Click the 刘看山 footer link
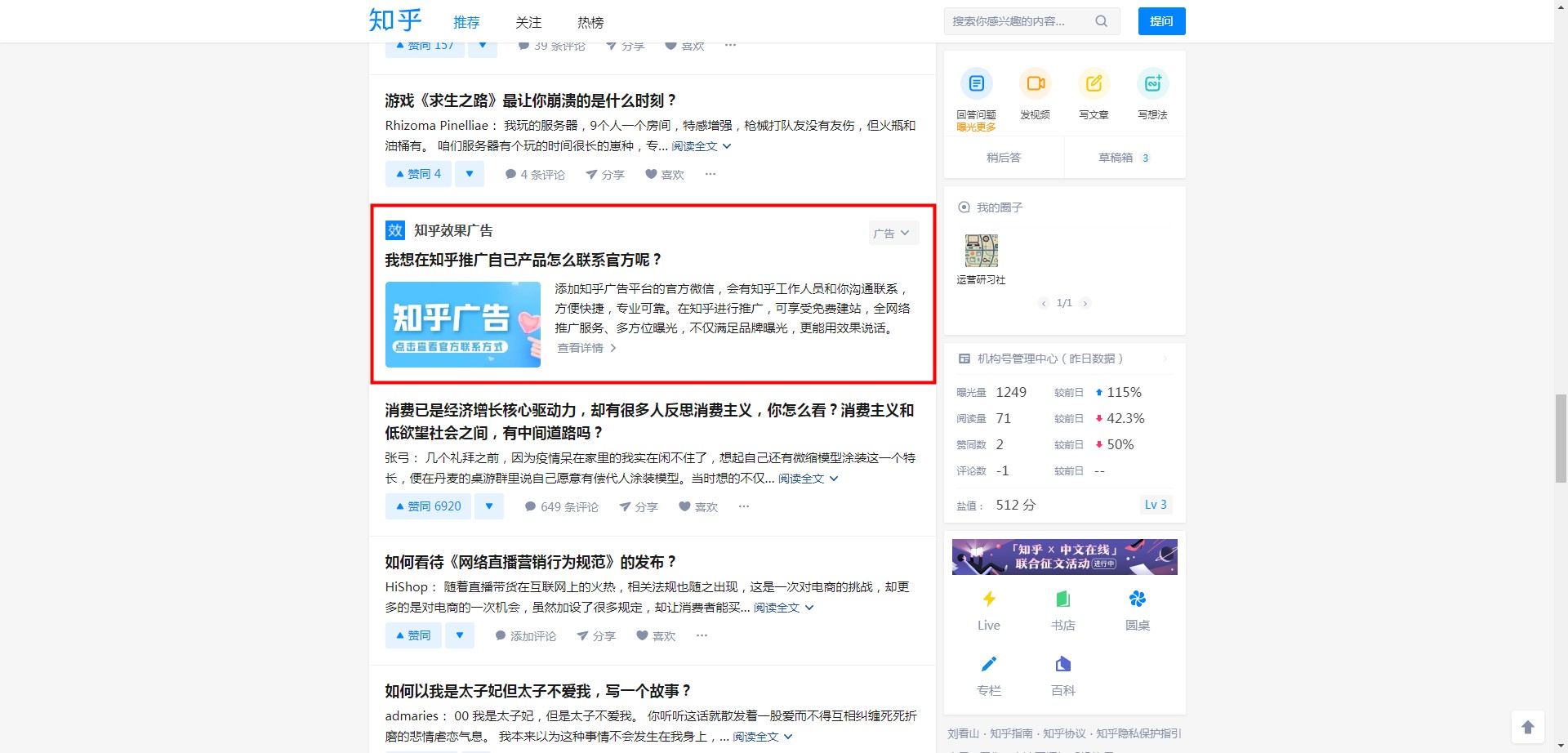The image size is (1568, 753). coord(963,733)
